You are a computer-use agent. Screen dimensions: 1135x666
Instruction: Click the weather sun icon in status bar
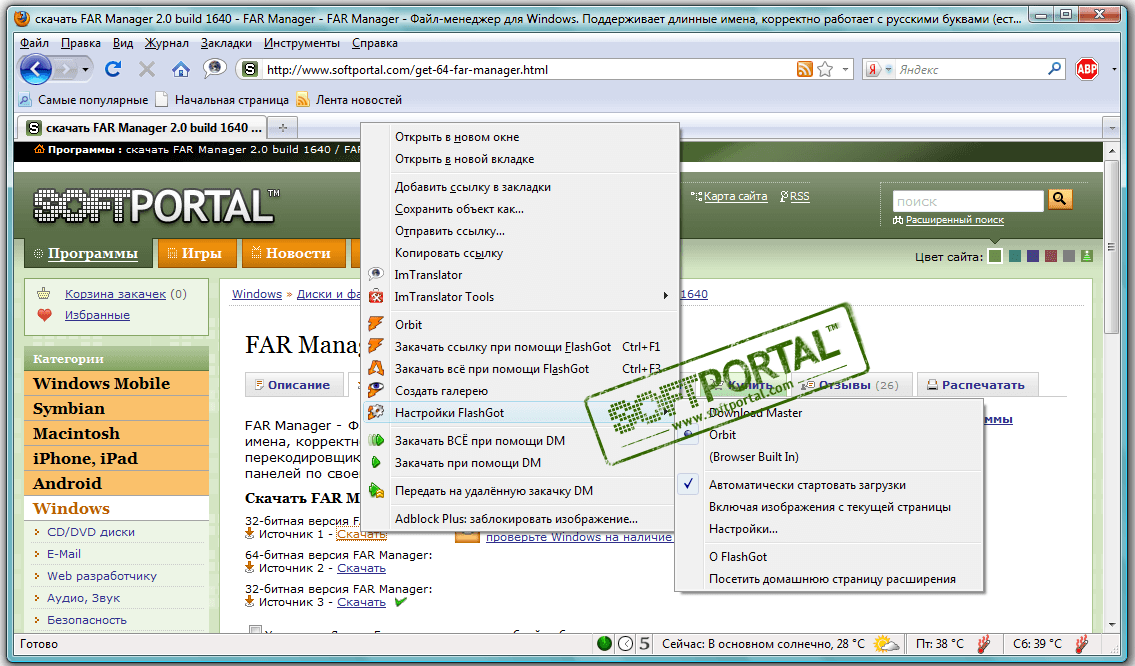[x=887, y=644]
